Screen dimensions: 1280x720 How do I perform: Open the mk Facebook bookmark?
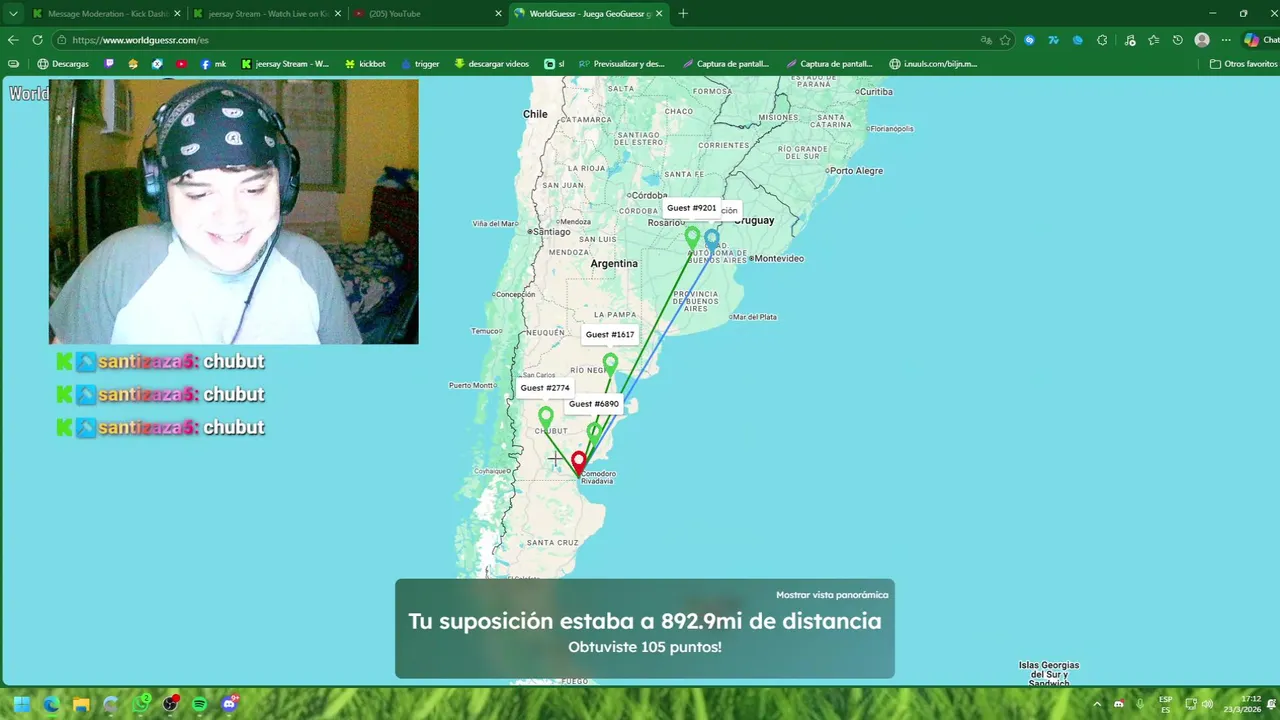click(x=213, y=64)
